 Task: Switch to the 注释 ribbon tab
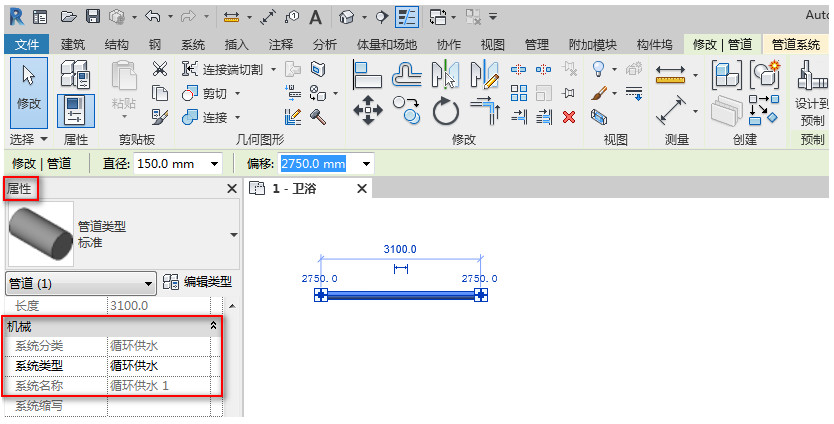tap(280, 45)
